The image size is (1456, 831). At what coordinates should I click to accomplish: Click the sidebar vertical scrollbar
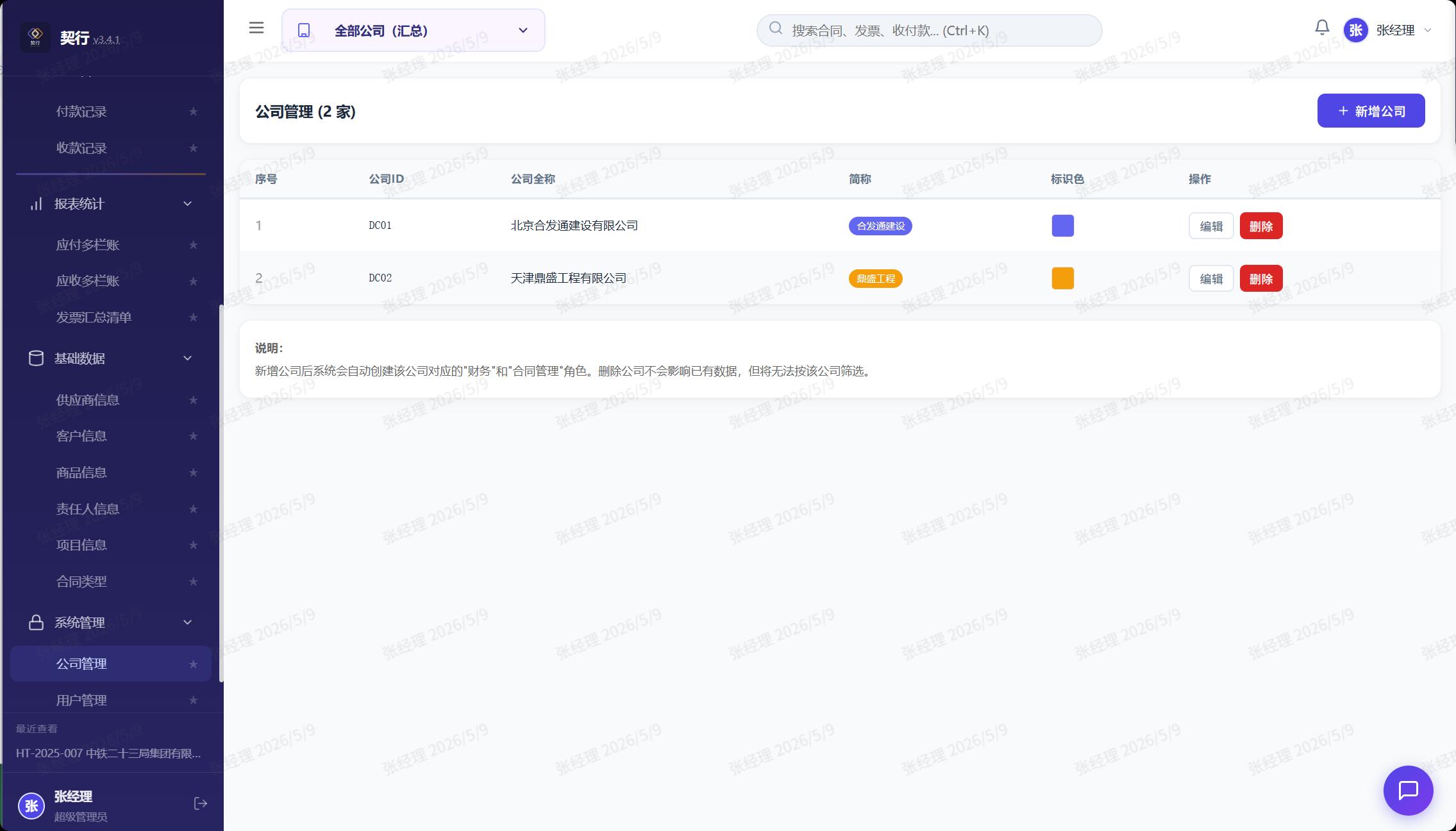point(221,494)
